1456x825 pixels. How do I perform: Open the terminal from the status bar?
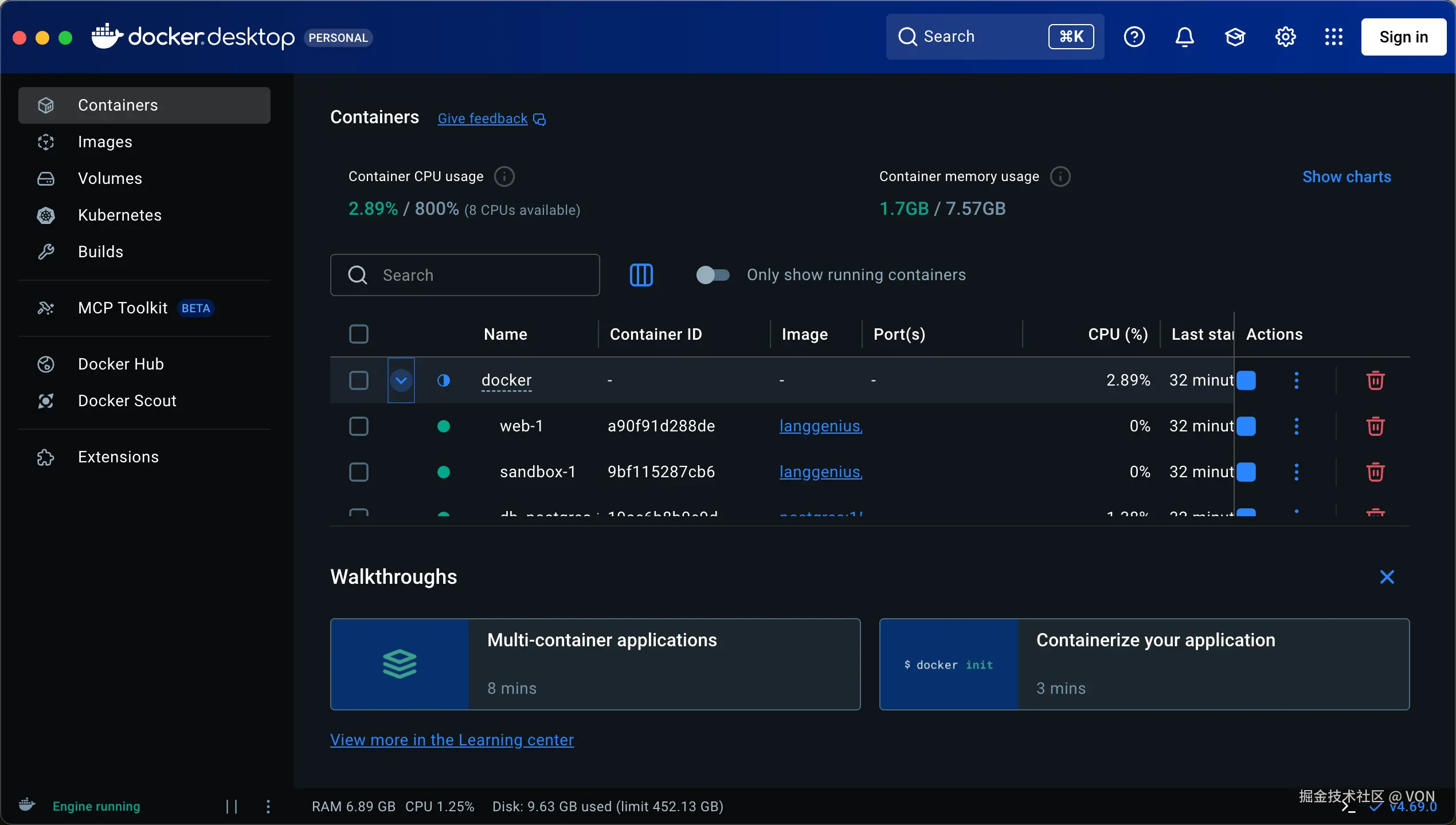(x=1347, y=807)
